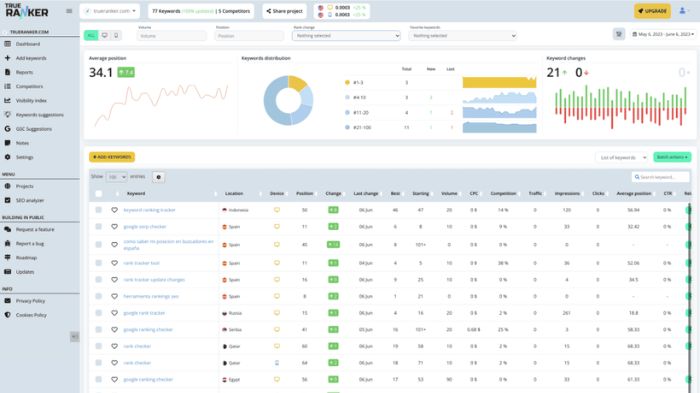Viewport: 700px width, 393px height.
Task: Focus the Search keyword field
Action: pos(661,177)
